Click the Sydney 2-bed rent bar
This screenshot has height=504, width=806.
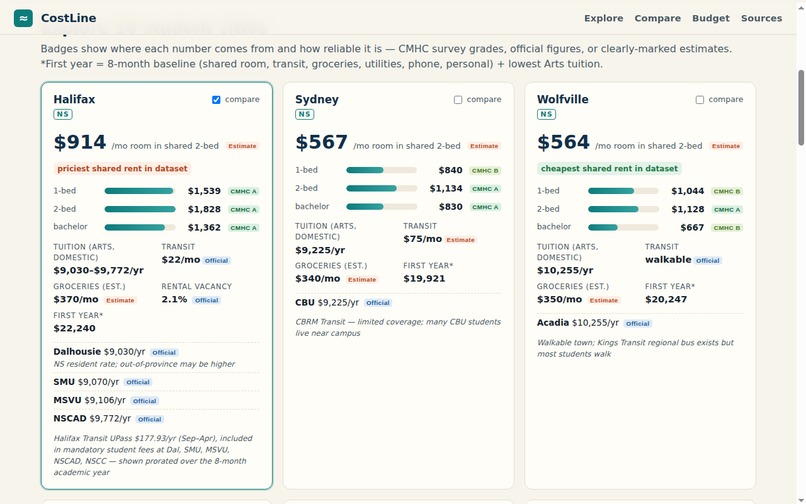pos(381,188)
